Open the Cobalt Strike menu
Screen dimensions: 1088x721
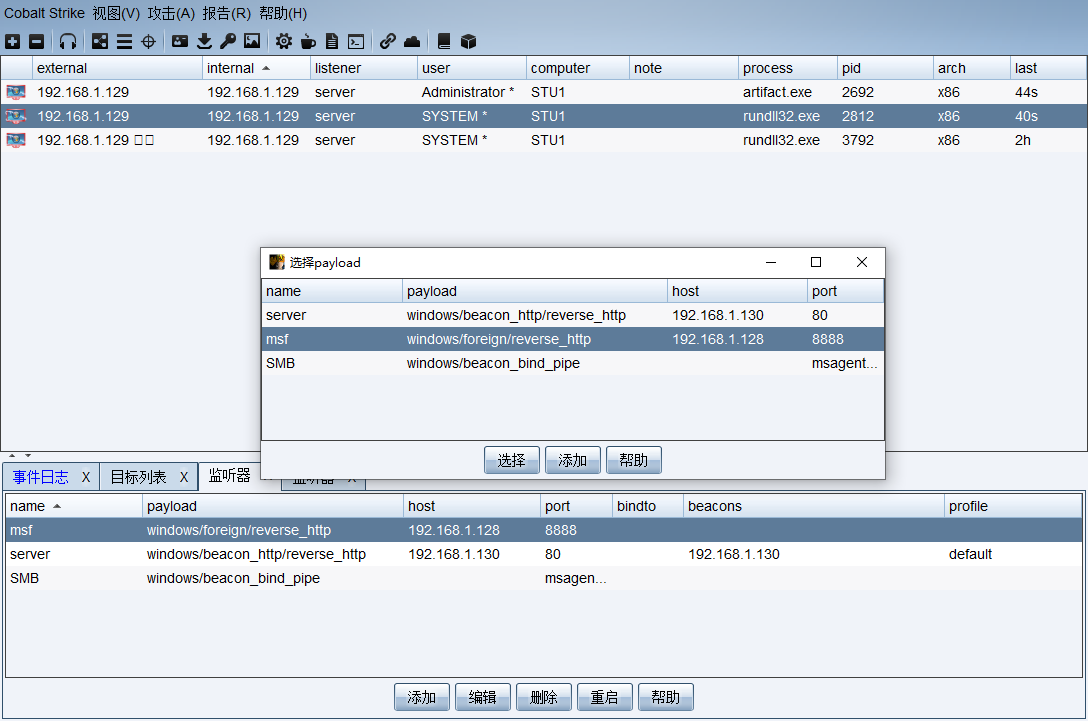pos(44,13)
